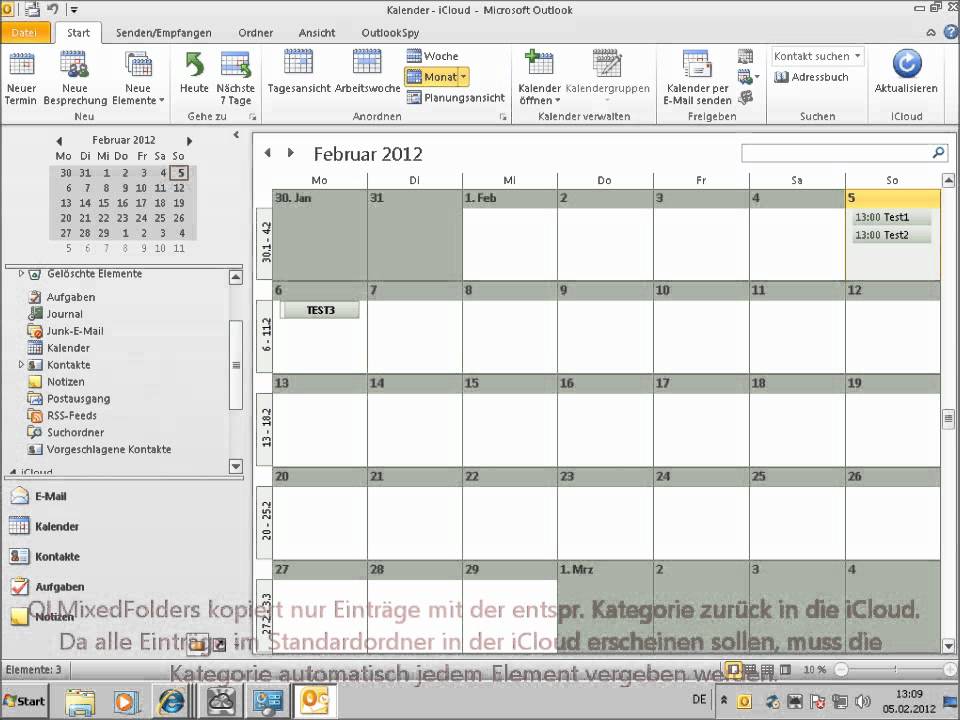The height and width of the screenshot is (720, 960).
Task: Switch to Kalender module
Action: point(44,526)
